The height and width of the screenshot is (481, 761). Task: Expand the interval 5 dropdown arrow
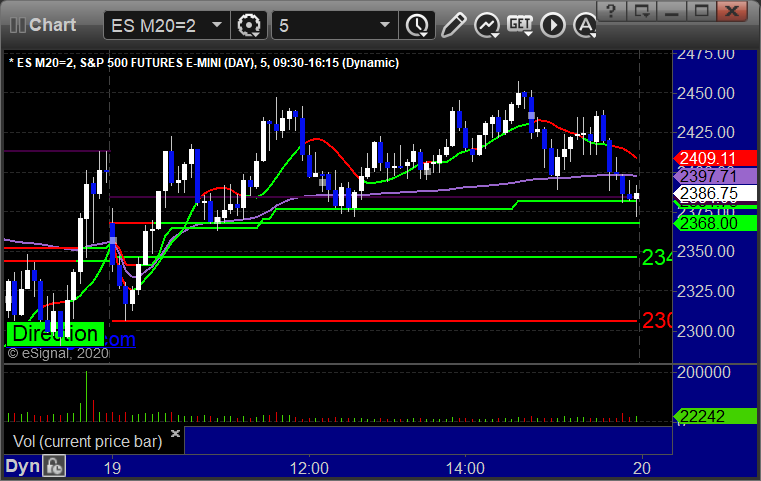tap(385, 25)
